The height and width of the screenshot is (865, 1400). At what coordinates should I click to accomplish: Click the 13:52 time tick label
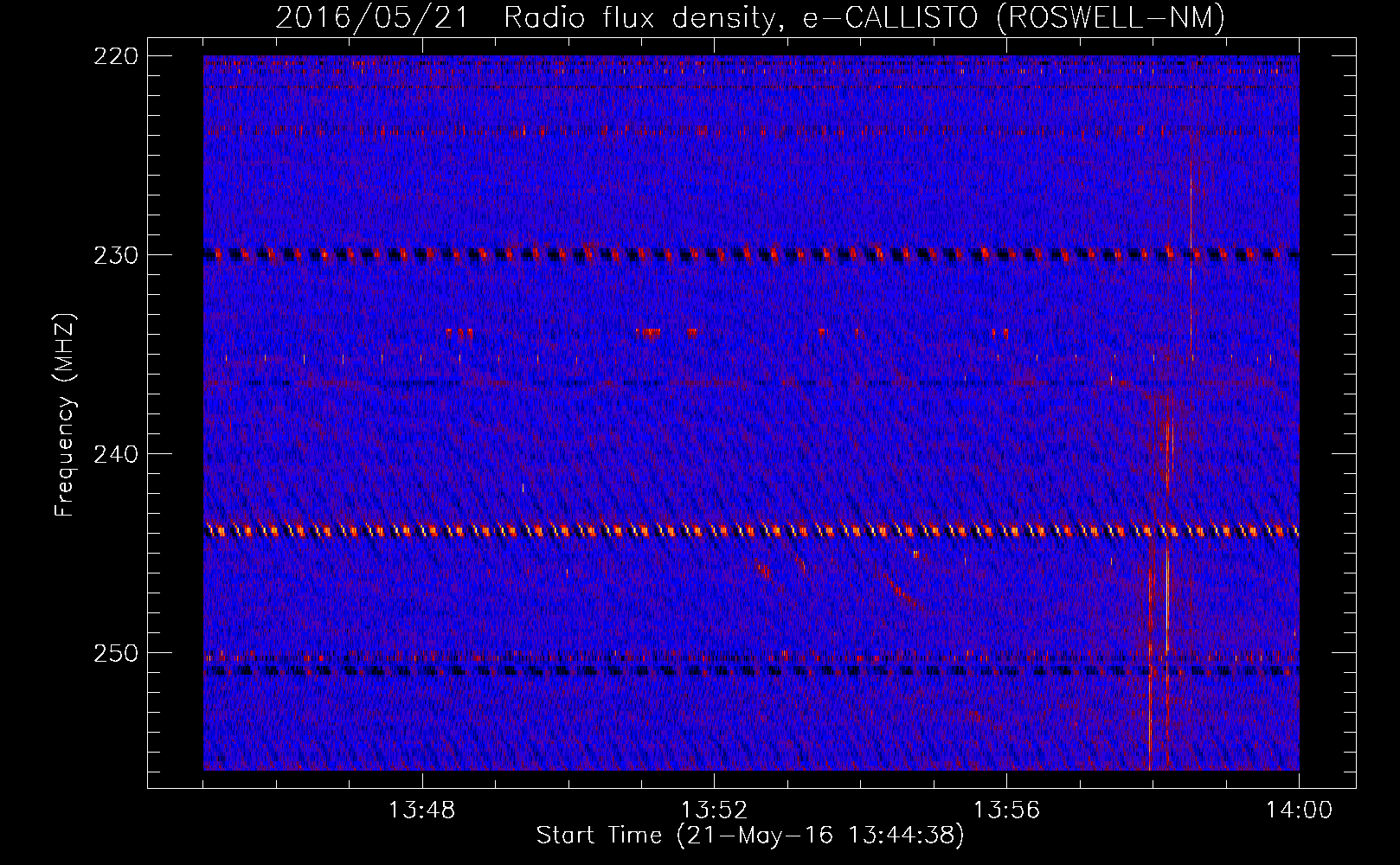pos(715,811)
